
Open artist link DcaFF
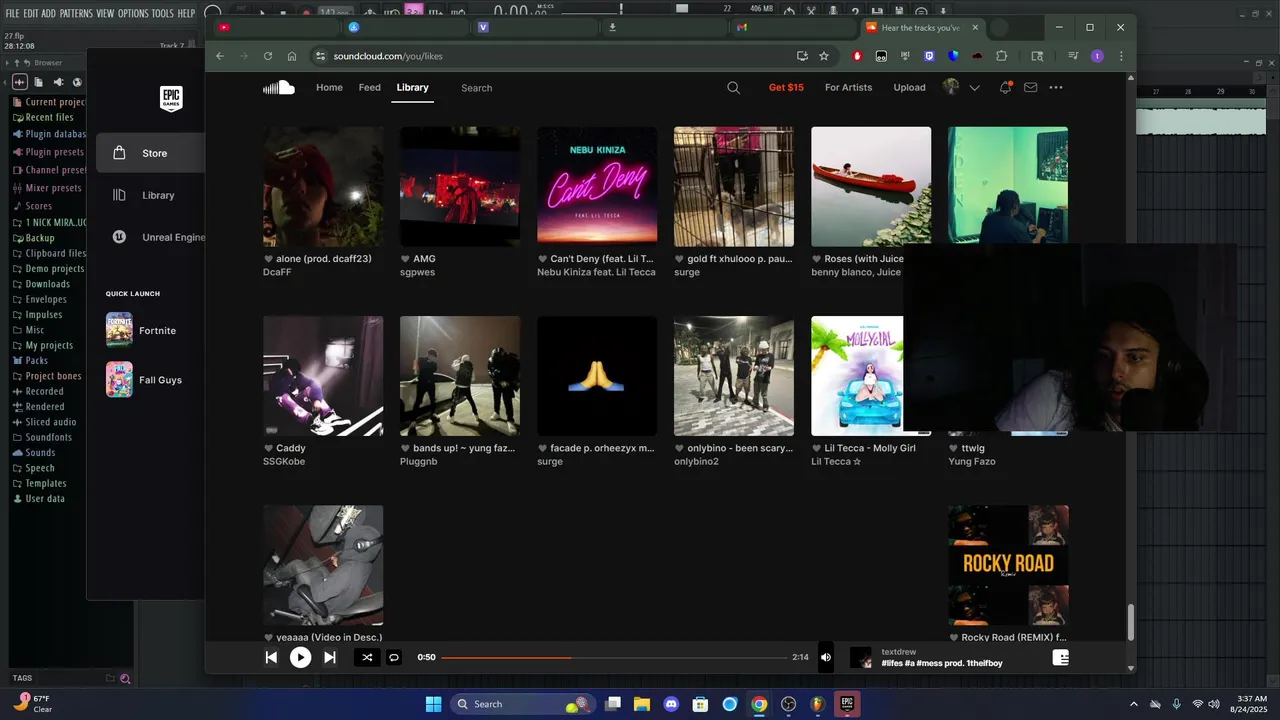coord(277,272)
